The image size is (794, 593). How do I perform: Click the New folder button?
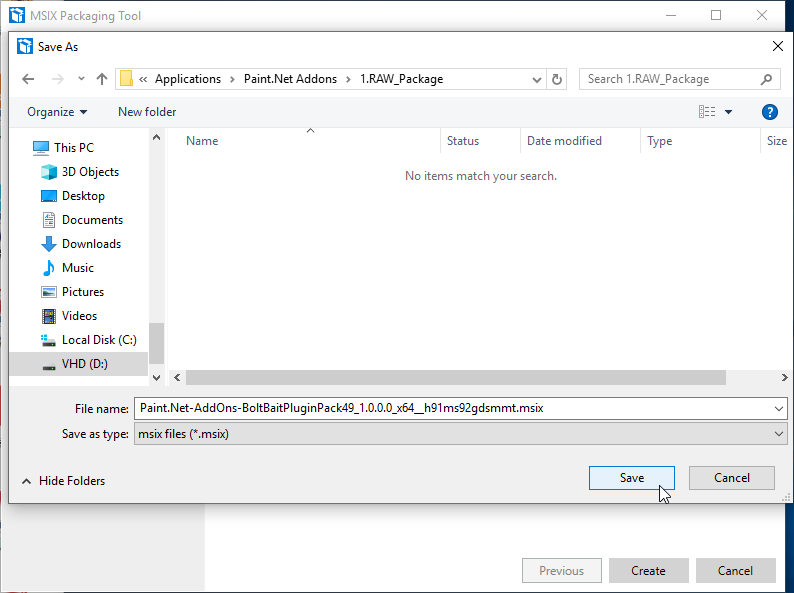pos(147,112)
